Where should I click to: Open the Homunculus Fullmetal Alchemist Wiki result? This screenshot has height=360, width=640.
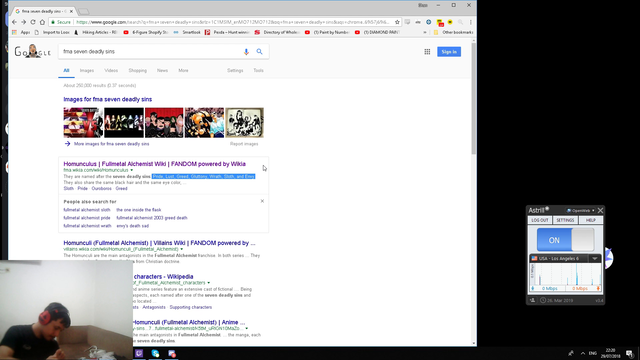(154, 164)
